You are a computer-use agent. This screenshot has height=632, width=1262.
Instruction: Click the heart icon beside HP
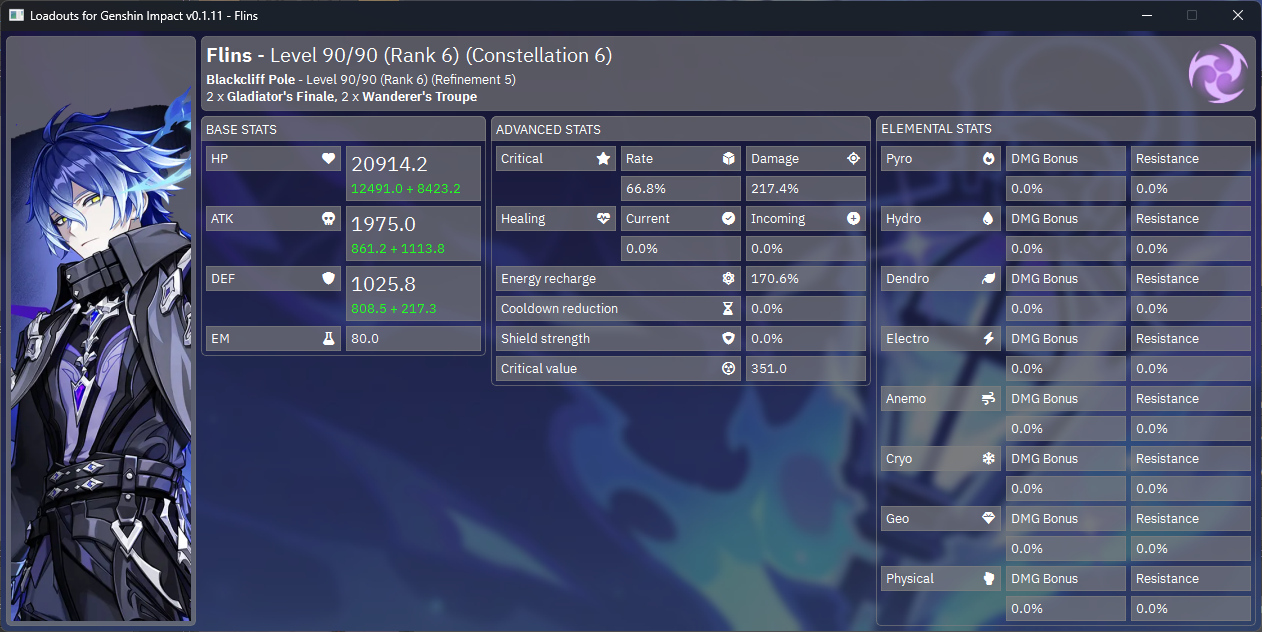point(328,159)
